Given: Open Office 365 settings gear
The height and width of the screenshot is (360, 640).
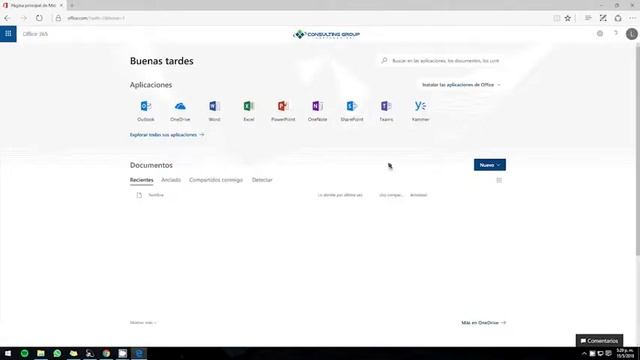Looking at the screenshot, I should point(600,34).
